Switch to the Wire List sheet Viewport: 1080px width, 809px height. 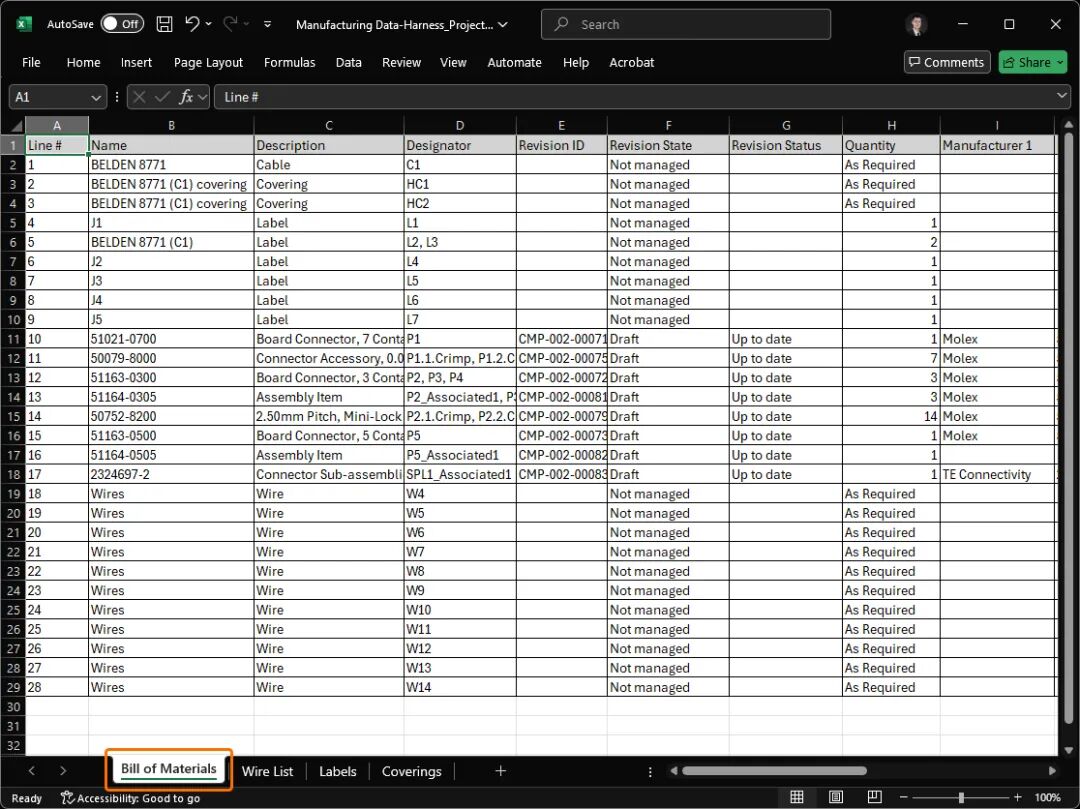click(268, 771)
